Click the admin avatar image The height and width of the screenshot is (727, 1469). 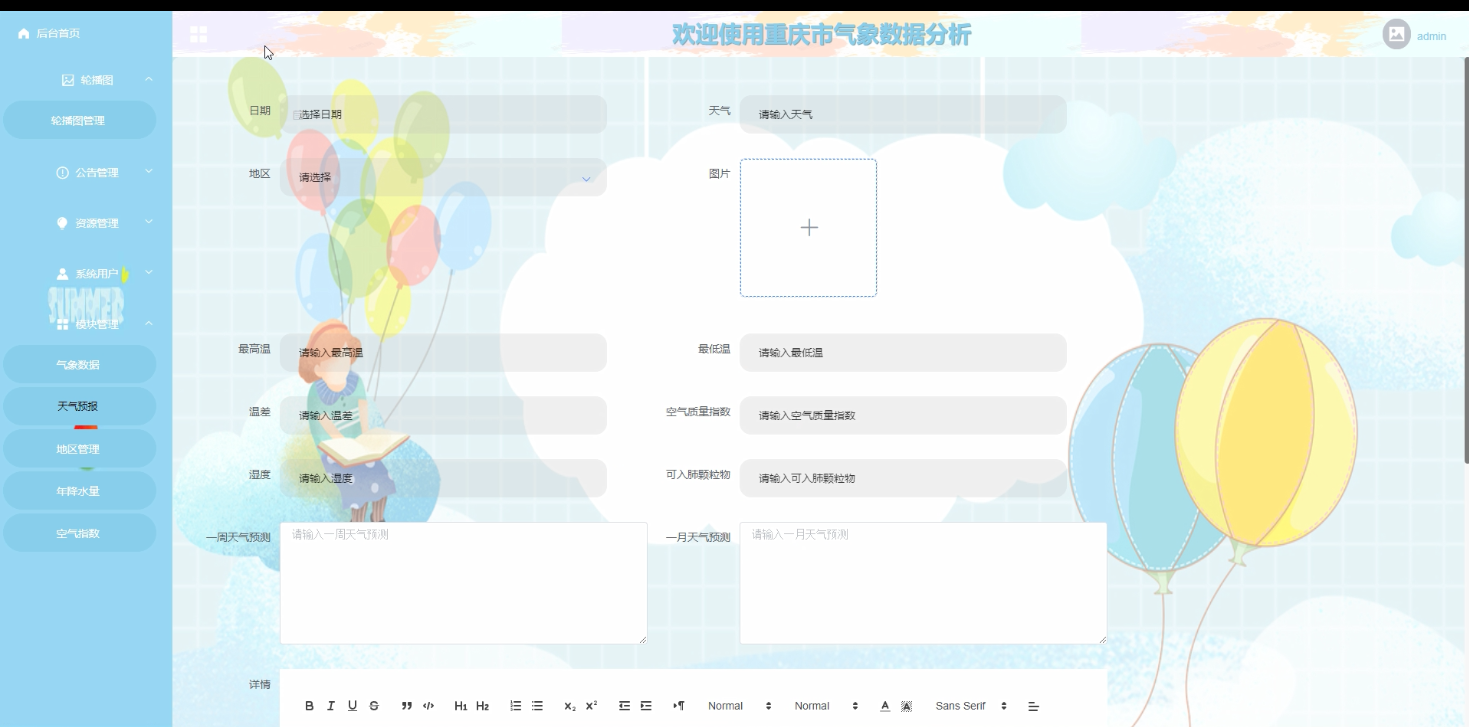(1396, 34)
